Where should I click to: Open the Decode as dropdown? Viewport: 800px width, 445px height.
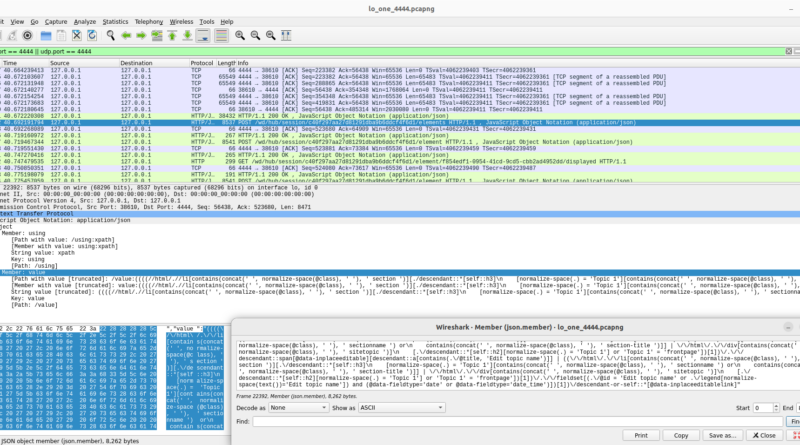pyautogui.click(x=298, y=408)
